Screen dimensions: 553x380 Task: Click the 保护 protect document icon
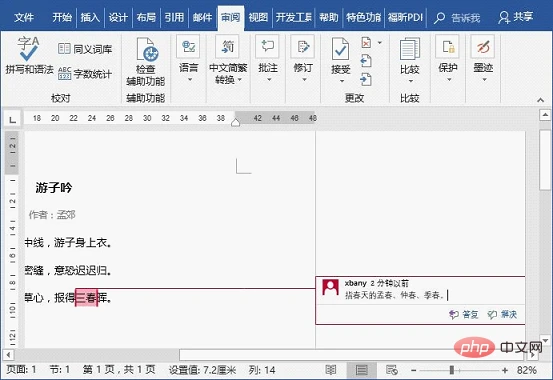[x=447, y=46]
